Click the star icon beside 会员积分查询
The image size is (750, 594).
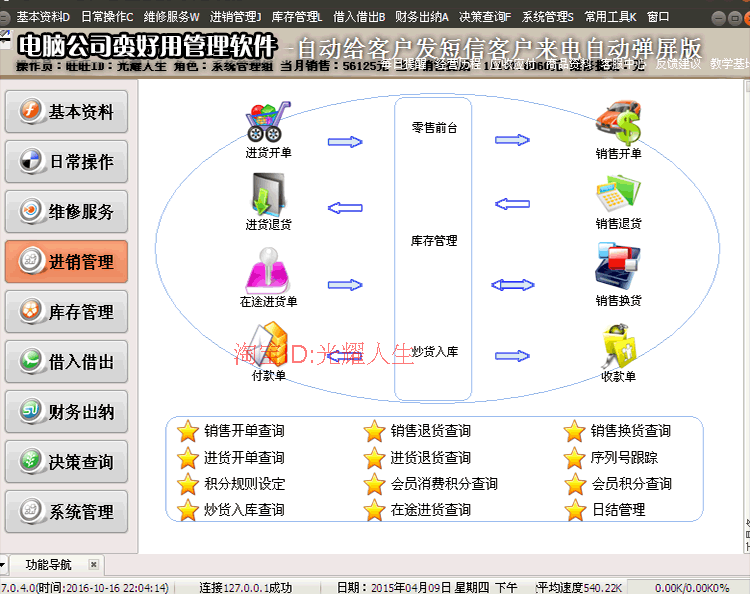574,484
